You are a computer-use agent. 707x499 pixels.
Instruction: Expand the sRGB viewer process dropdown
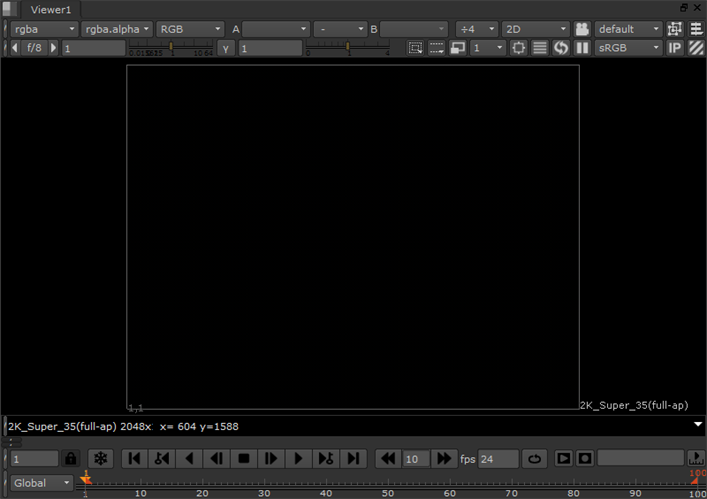(x=629, y=48)
